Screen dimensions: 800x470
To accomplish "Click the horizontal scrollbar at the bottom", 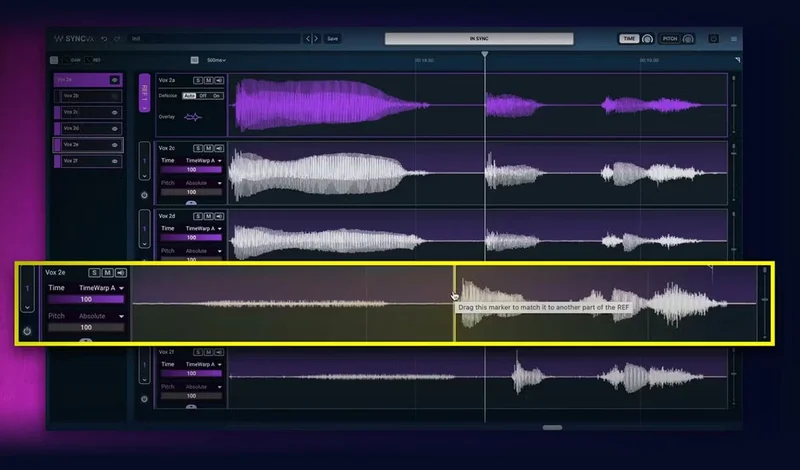I will coord(553,428).
